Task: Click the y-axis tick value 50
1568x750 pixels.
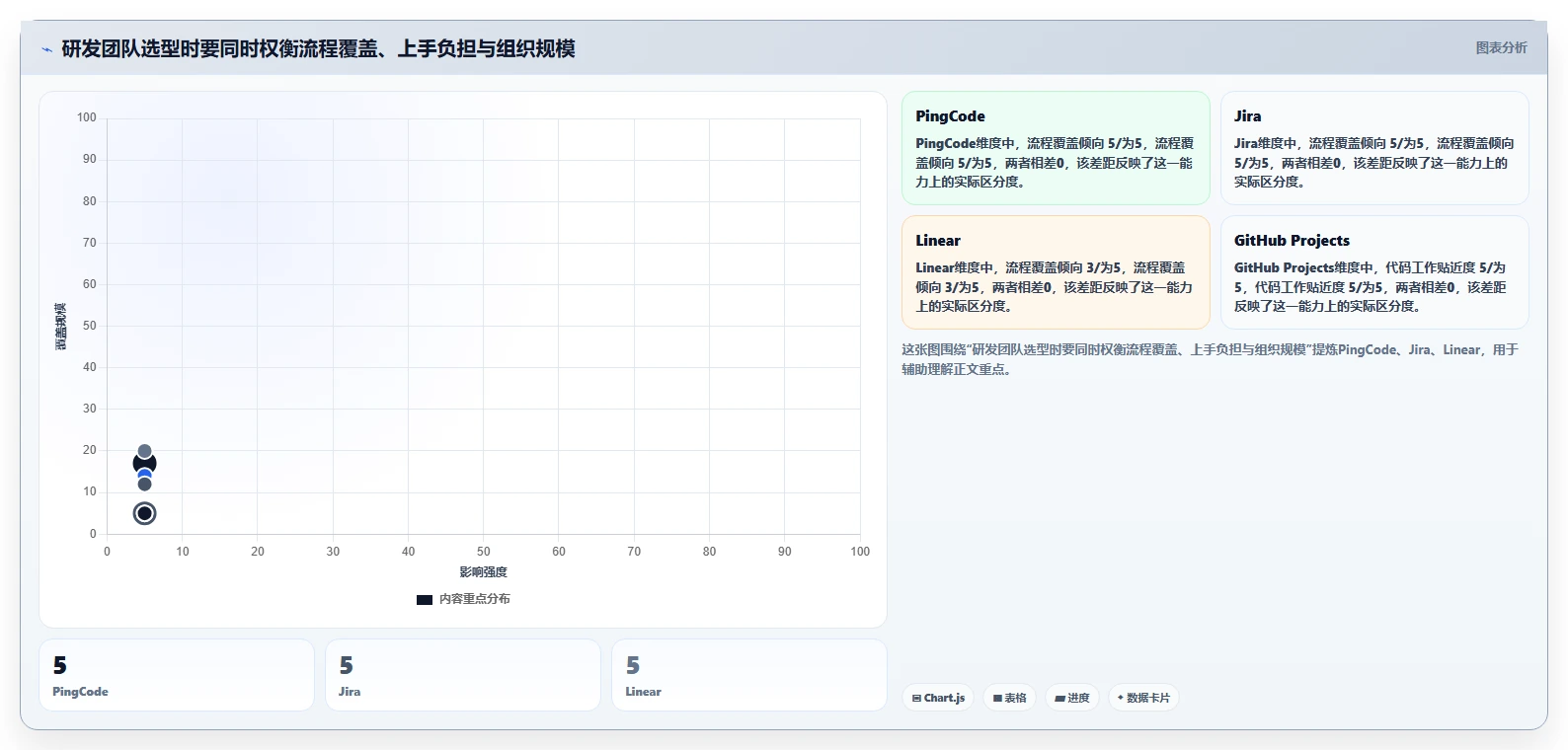Action: [90, 326]
